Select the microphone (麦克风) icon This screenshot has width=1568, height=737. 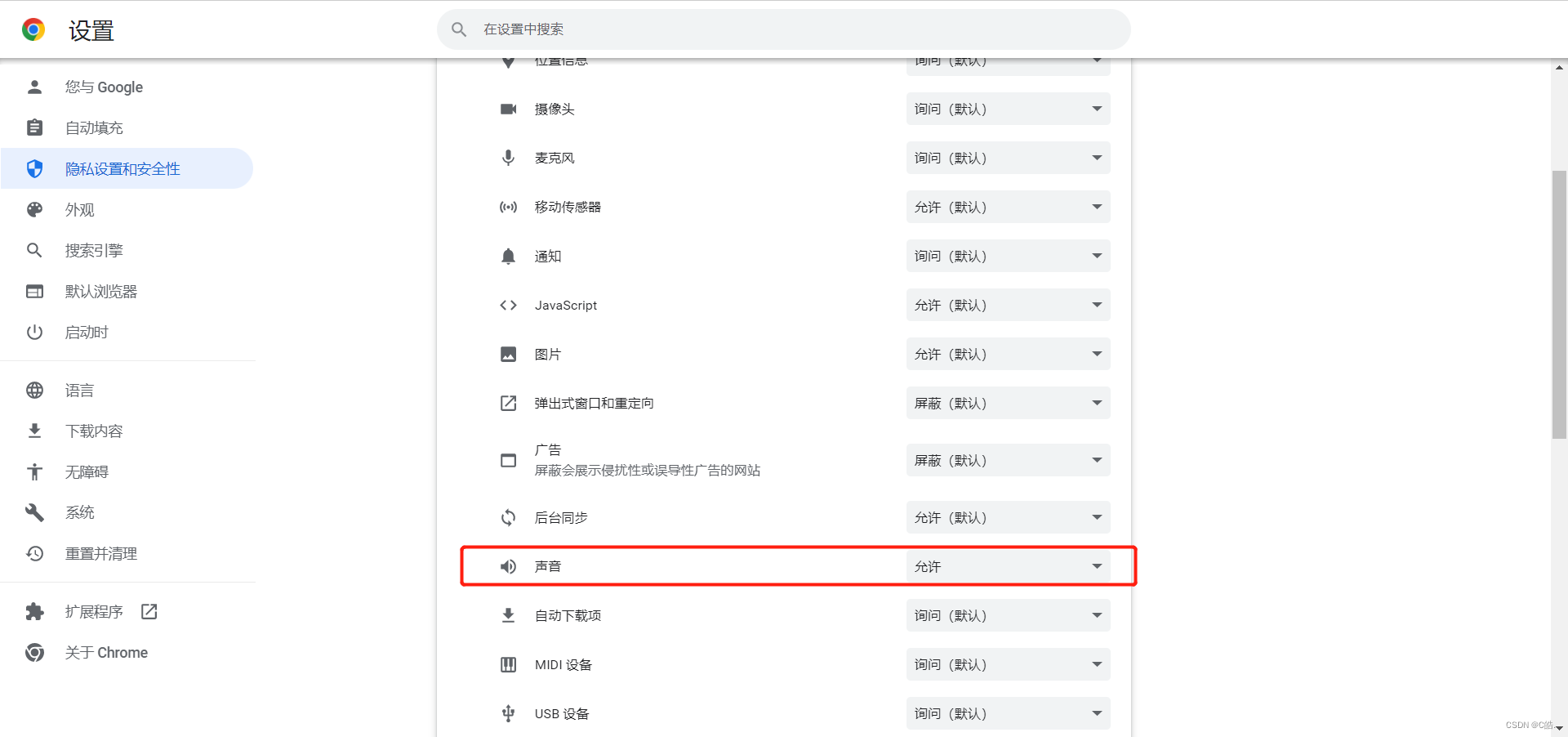(508, 158)
